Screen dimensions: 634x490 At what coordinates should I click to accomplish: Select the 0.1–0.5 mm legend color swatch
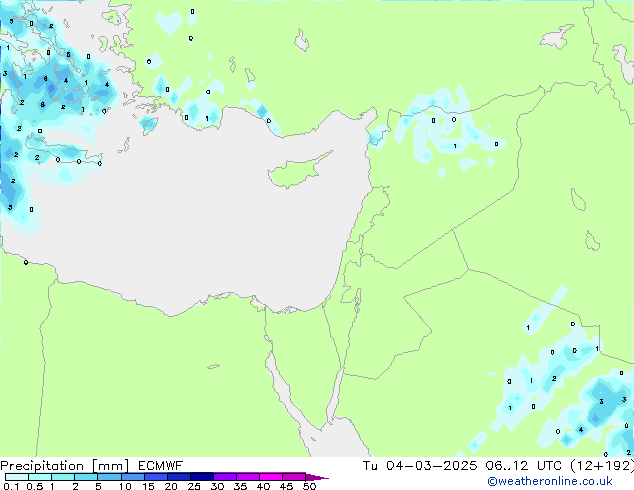tap(17, 477)
